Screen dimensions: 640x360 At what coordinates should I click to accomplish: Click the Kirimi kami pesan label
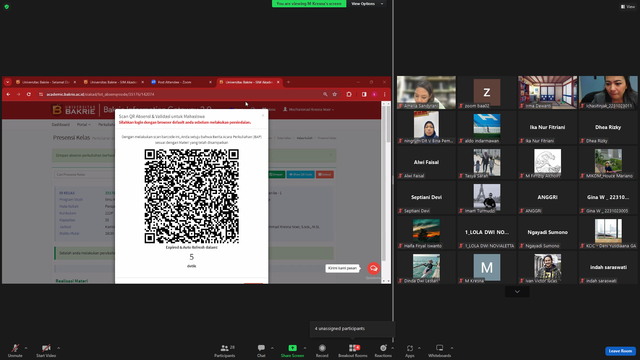[342, 268]
